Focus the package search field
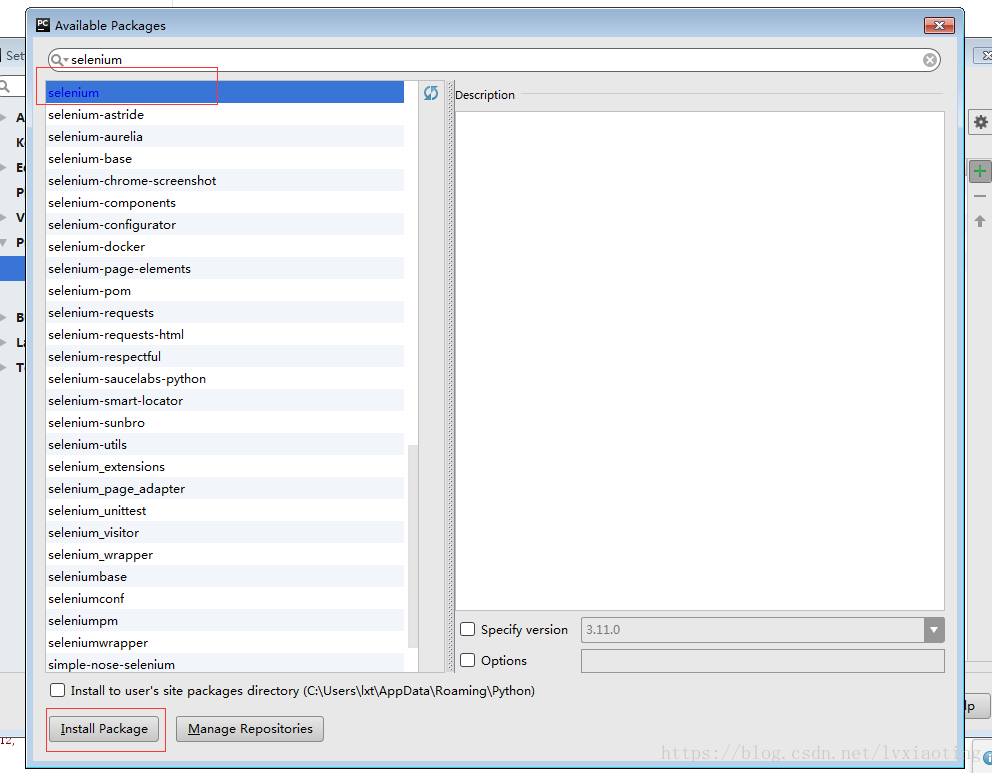 click(x=493, y=60)
